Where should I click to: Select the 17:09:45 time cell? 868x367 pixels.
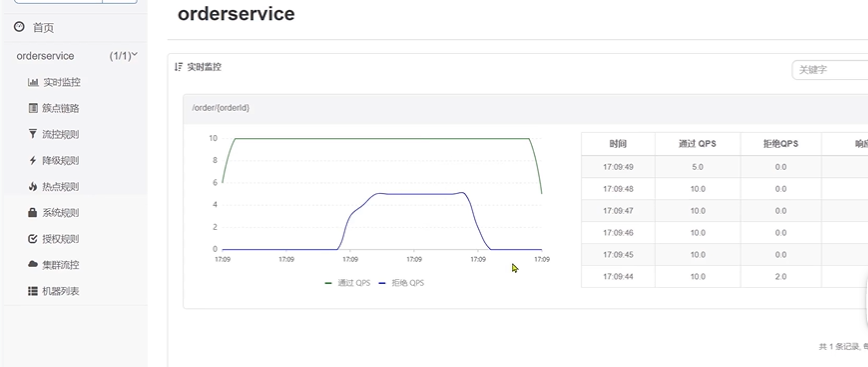click(x=618, y=255)
